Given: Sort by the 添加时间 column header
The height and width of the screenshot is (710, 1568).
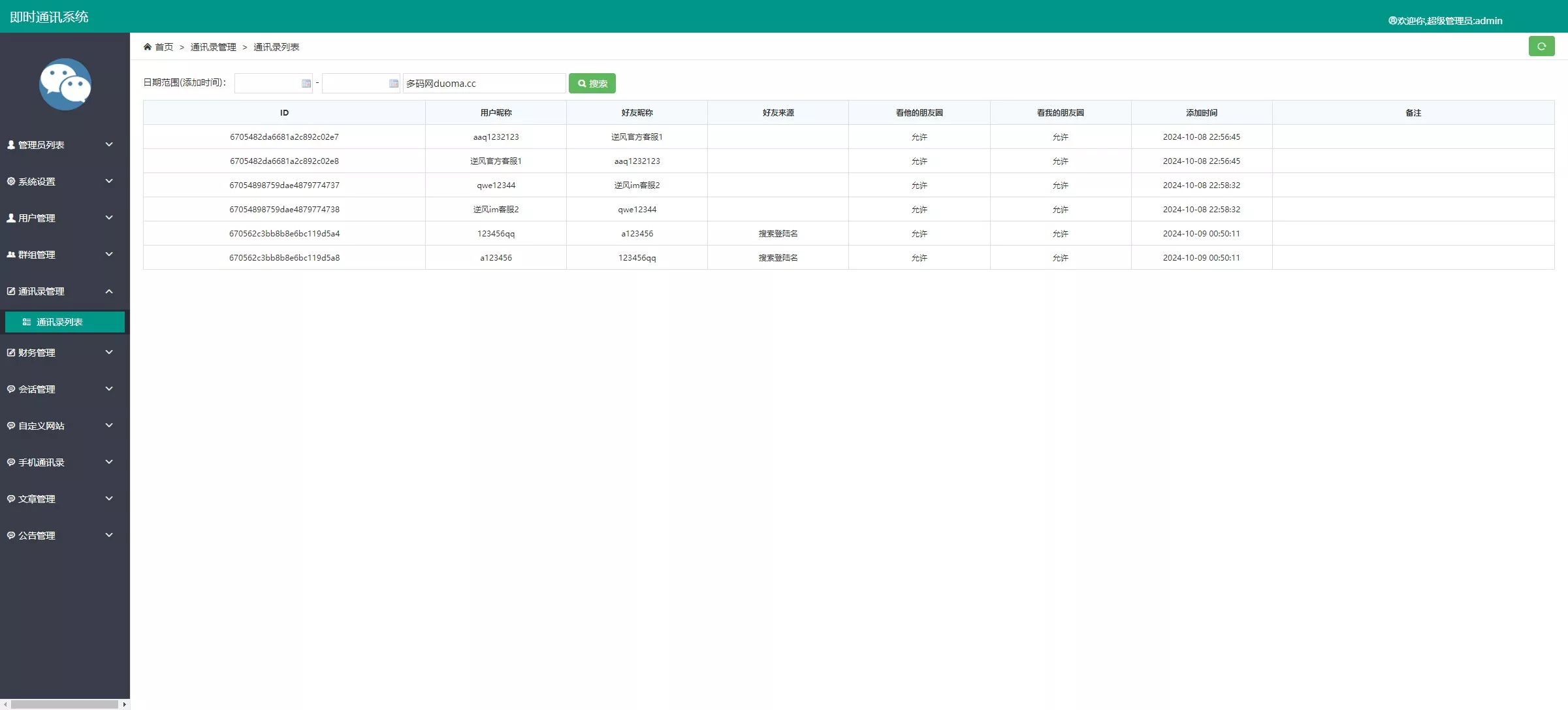Looking at the screenshot, I should [1201, 113].
